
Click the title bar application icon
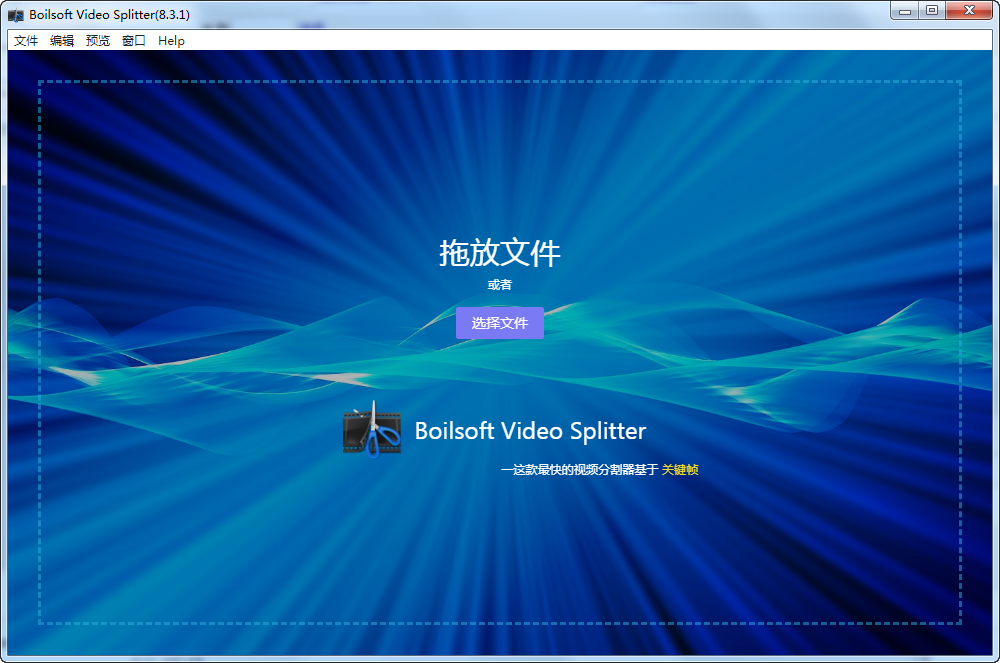(x=16, y=15)
